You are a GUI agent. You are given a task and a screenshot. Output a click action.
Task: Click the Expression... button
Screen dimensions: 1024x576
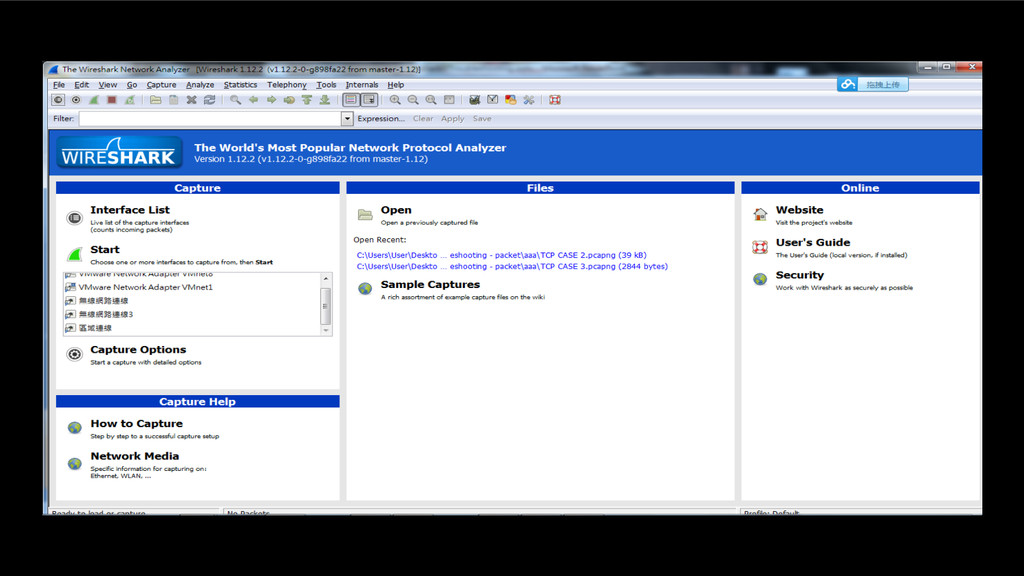(381, 119)
